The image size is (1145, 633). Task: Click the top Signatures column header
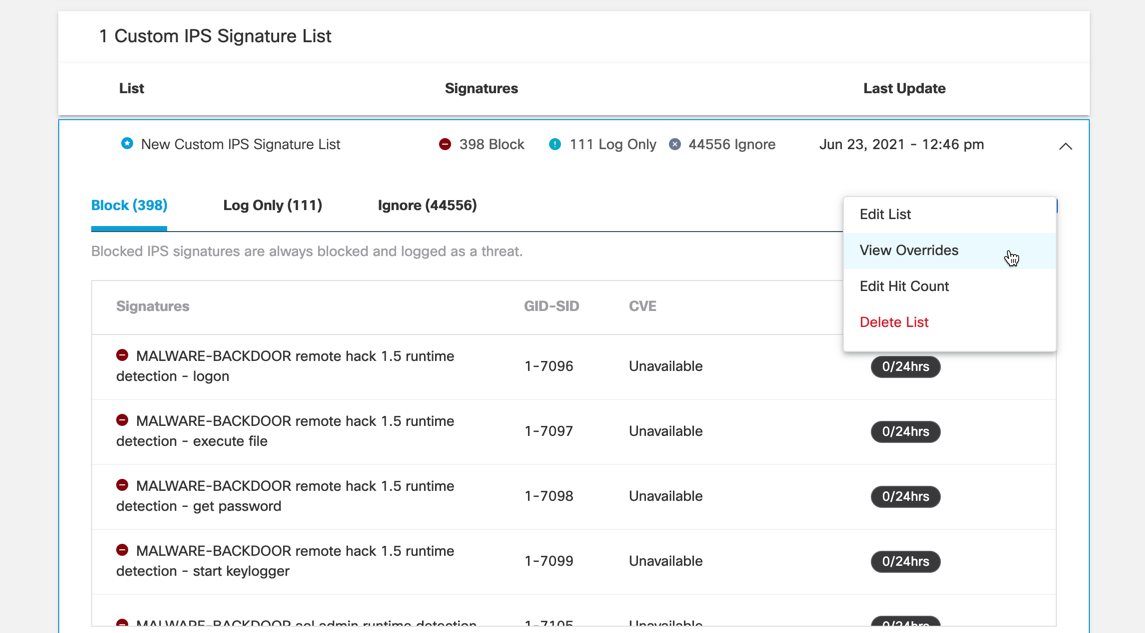pyautogui.click(x=481, y=88)
